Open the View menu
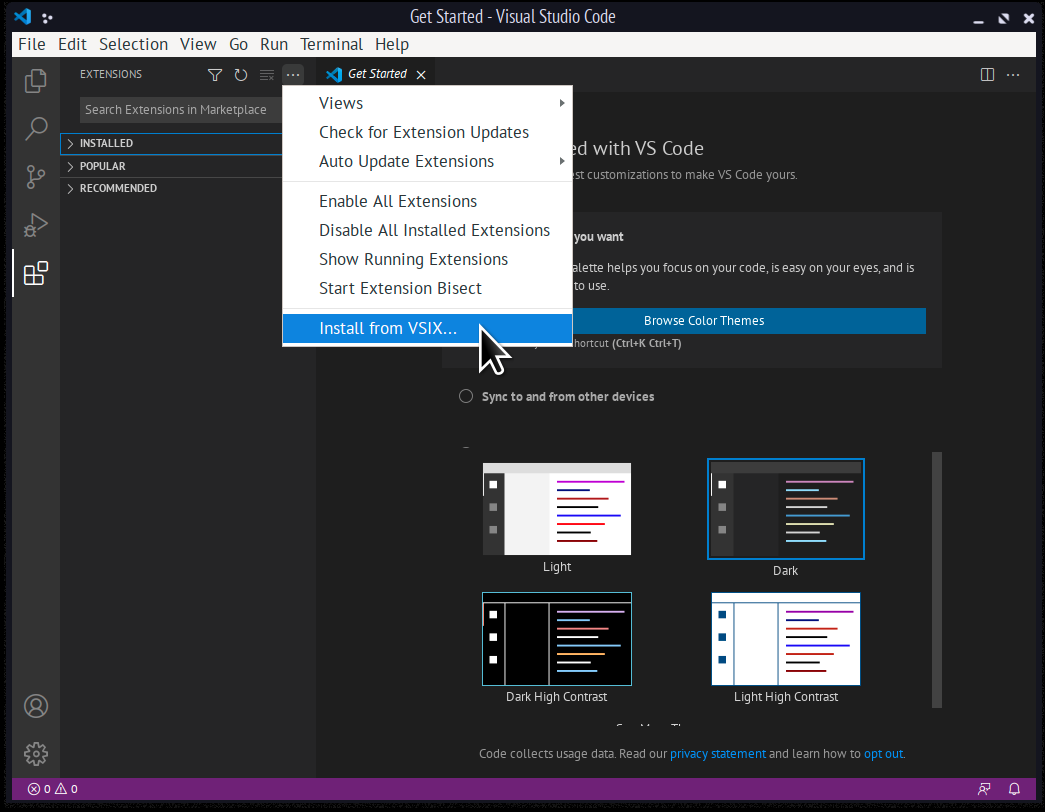This screenshot has height=812, width=1045. [x=198, y=44]
